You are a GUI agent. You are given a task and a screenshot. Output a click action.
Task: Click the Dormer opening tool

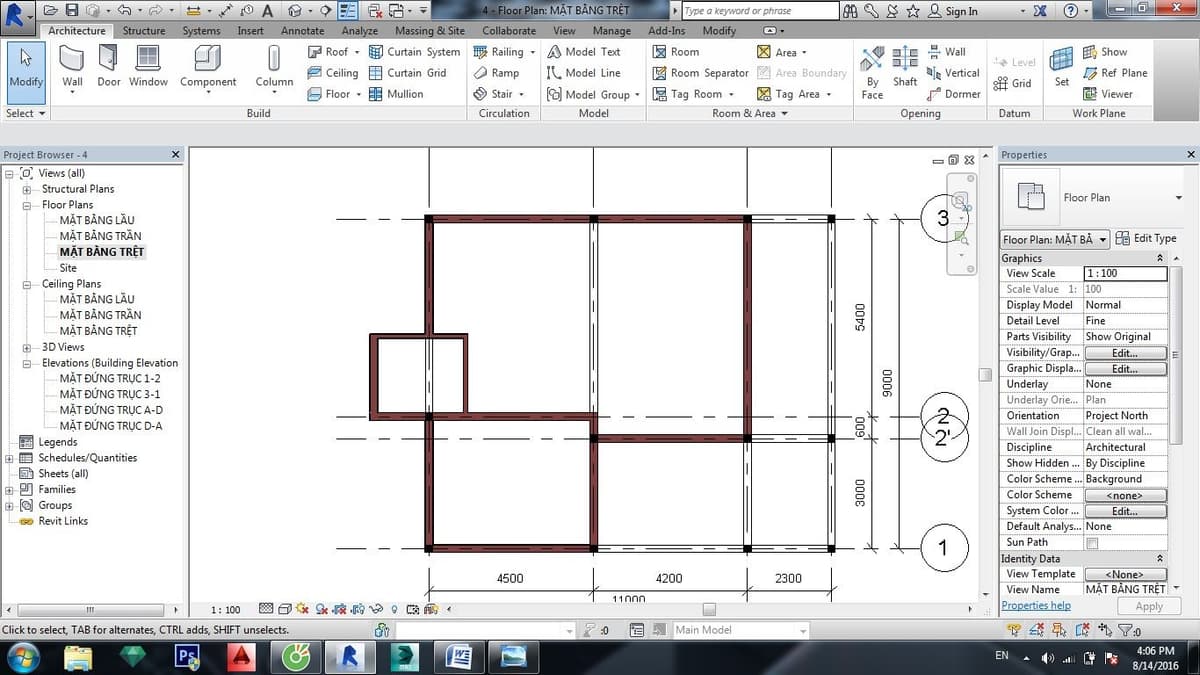954,94
